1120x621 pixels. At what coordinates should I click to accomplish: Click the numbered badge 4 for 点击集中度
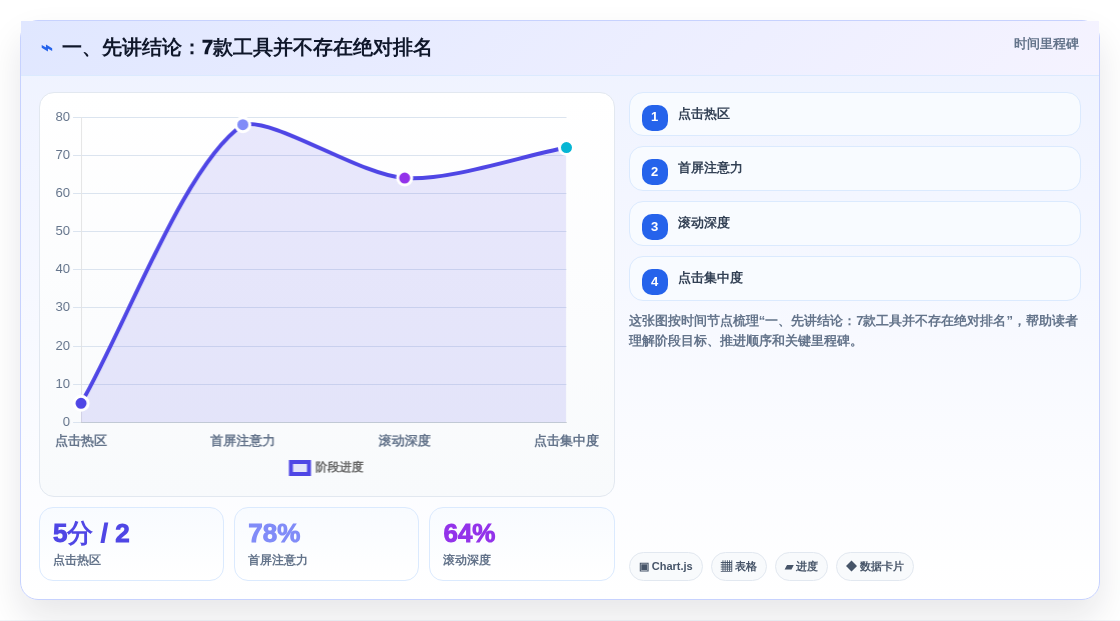(654, 282)
